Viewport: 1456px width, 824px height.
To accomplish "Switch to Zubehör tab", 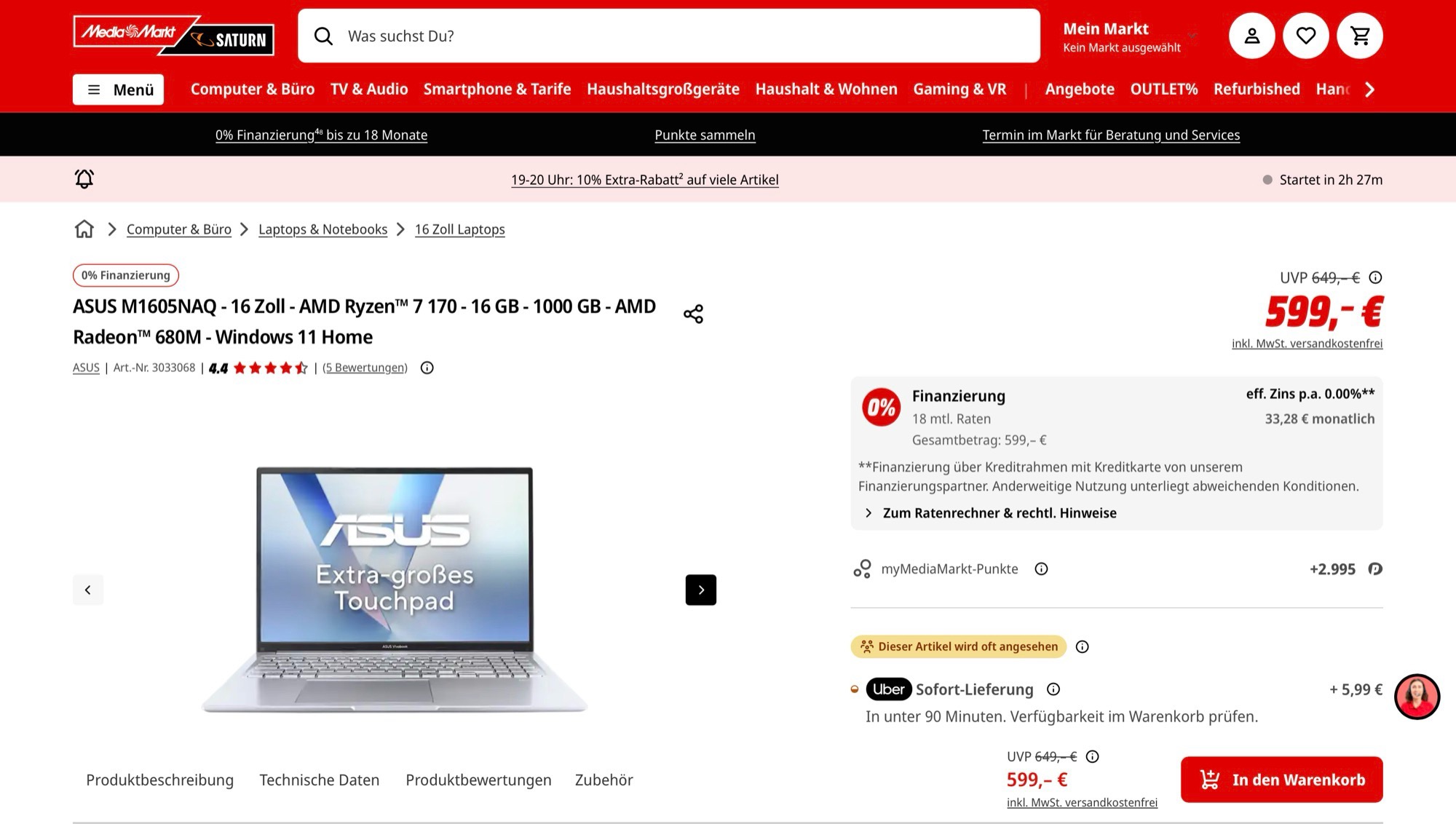I will tap(604, 780).
